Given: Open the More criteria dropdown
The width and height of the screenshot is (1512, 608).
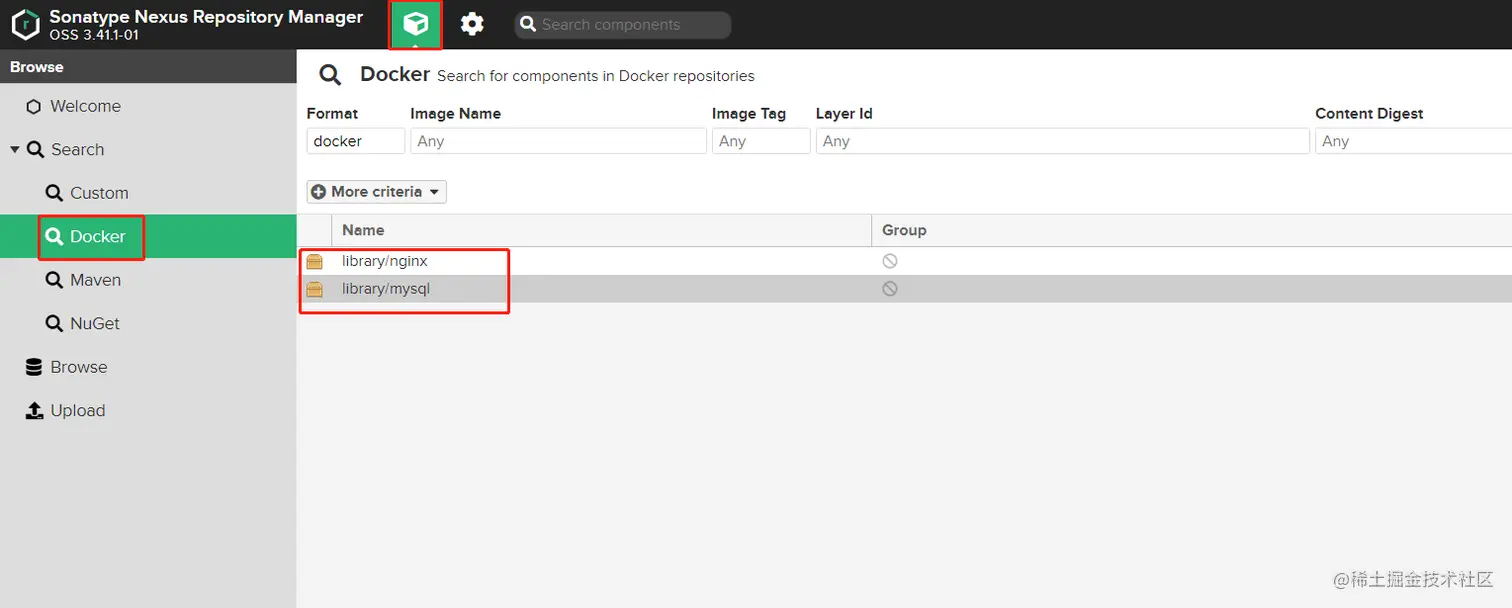Looking at the screenshot, I should click(377, 192).
